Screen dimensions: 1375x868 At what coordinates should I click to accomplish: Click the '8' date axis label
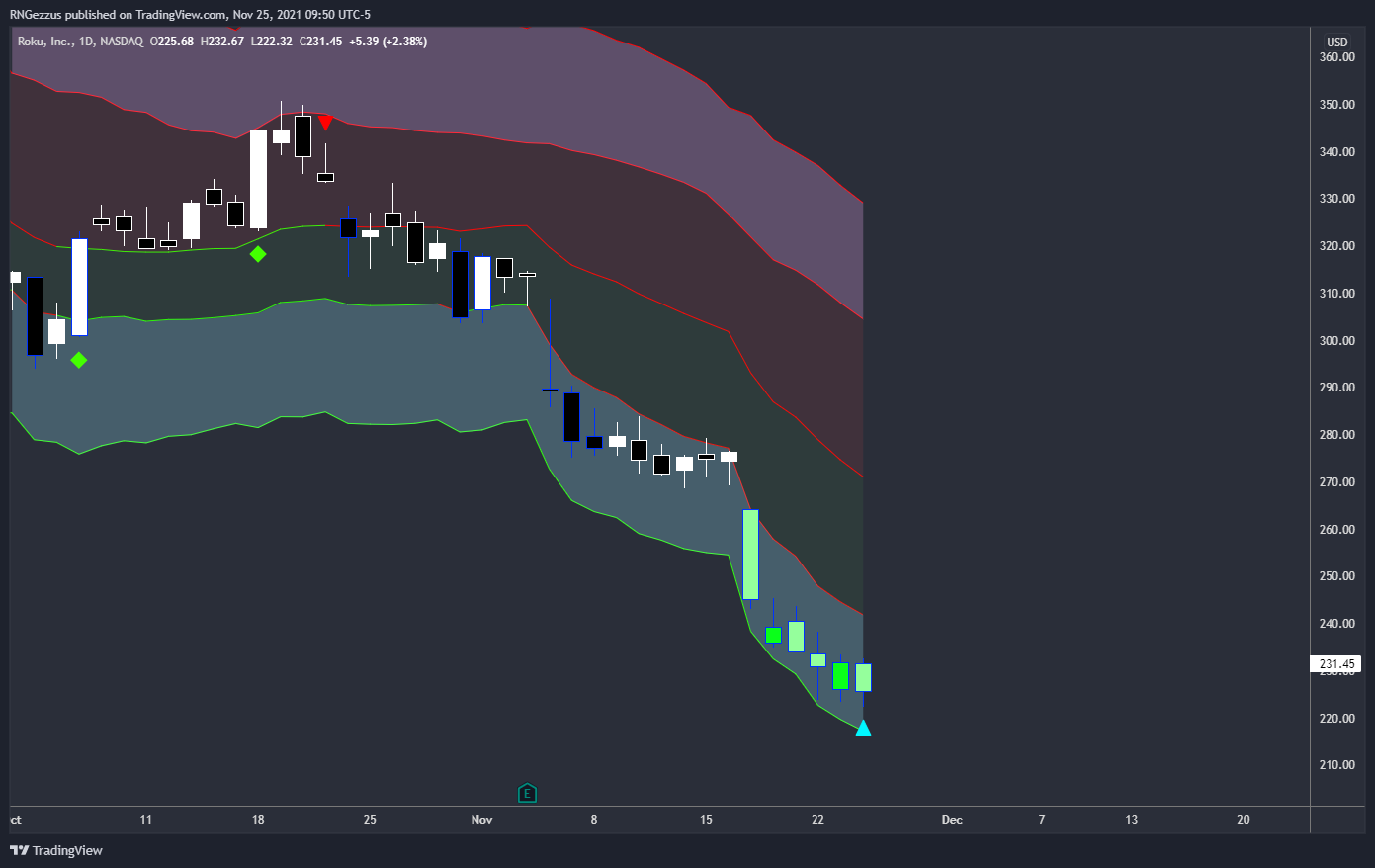pos(594,820)
